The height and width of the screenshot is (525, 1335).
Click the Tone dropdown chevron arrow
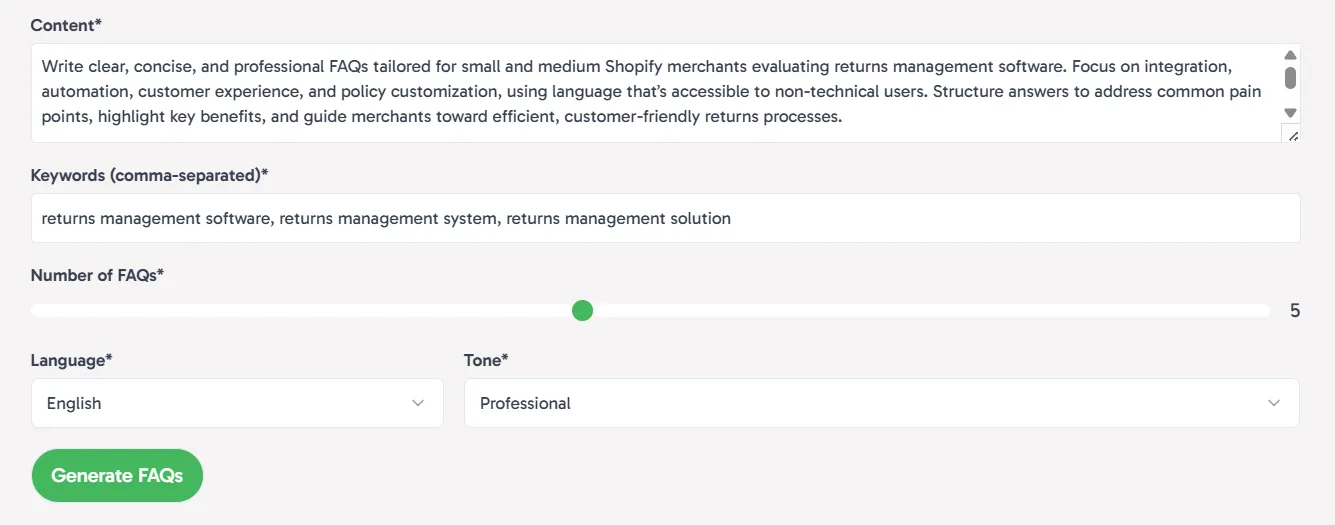click(1274, 403)
